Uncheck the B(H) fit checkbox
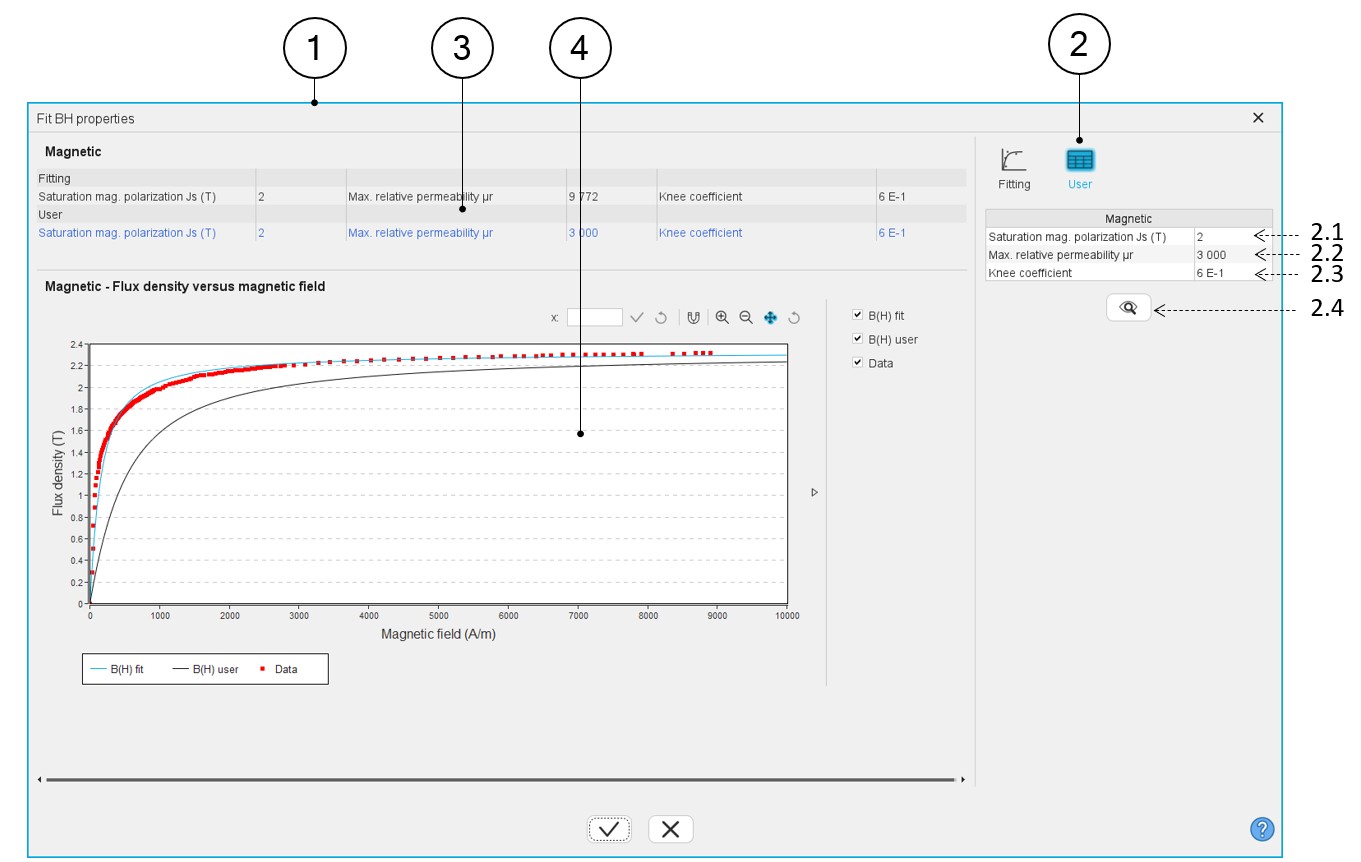 point(857,315)
